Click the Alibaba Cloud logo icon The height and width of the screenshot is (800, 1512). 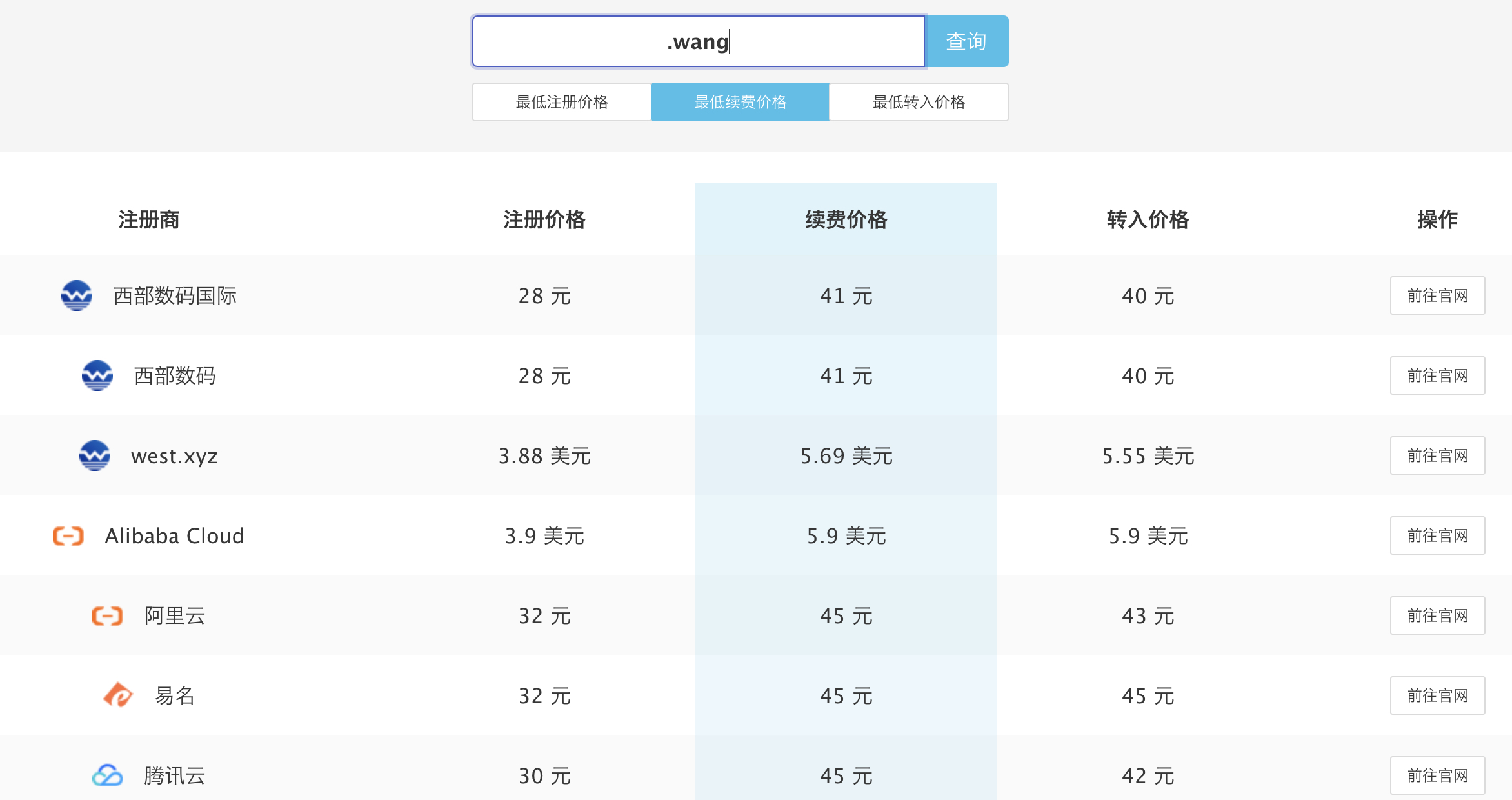pyautogui.click(x=68, y=535)
